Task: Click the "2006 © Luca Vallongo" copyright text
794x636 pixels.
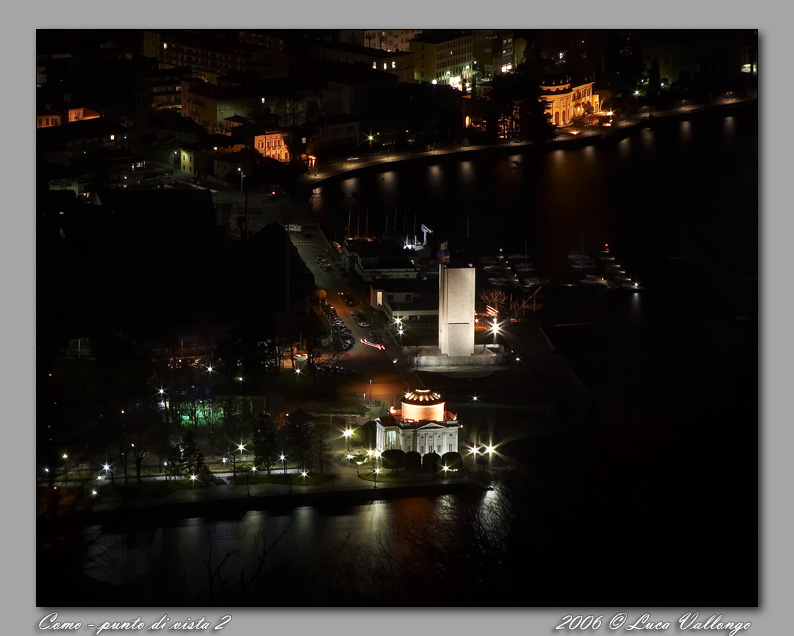Action: point(652,623)
